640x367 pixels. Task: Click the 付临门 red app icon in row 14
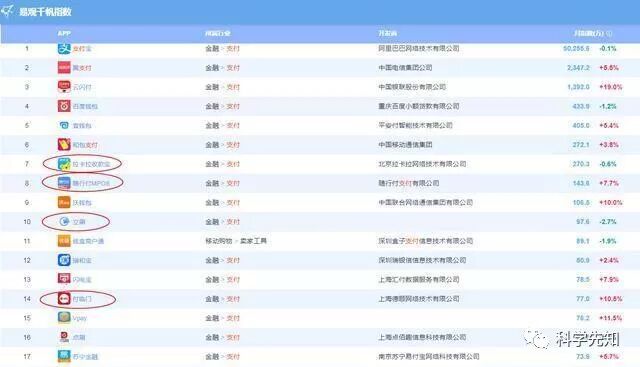point(64,299)
